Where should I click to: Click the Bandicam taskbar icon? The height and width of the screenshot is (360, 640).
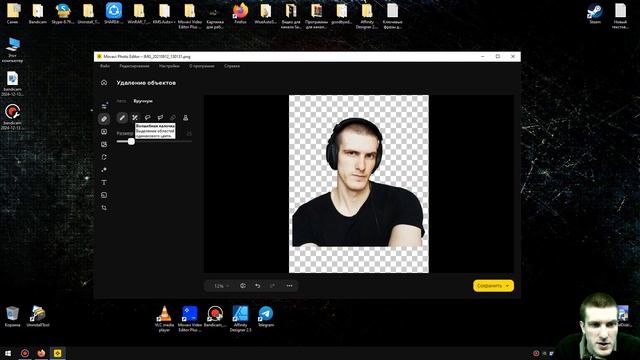(x=25, y=353)
